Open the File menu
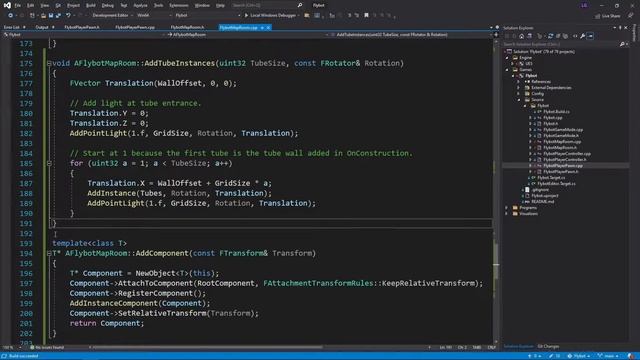The height and width of the screenshot is (360, 640). pyautogui.click(x=18, y=5)
